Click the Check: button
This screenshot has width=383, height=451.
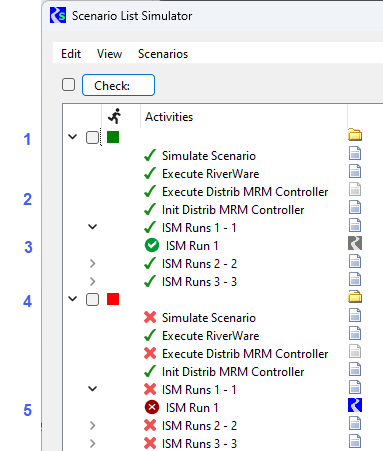click(118, 85)
